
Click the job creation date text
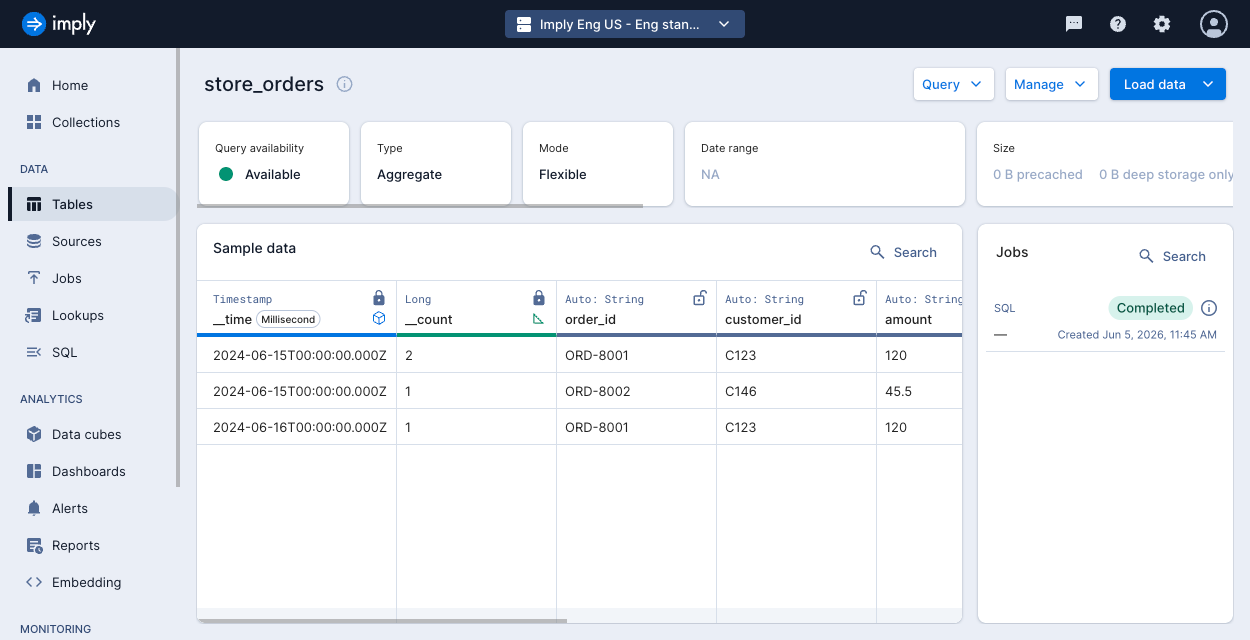tap(1137, 334)
